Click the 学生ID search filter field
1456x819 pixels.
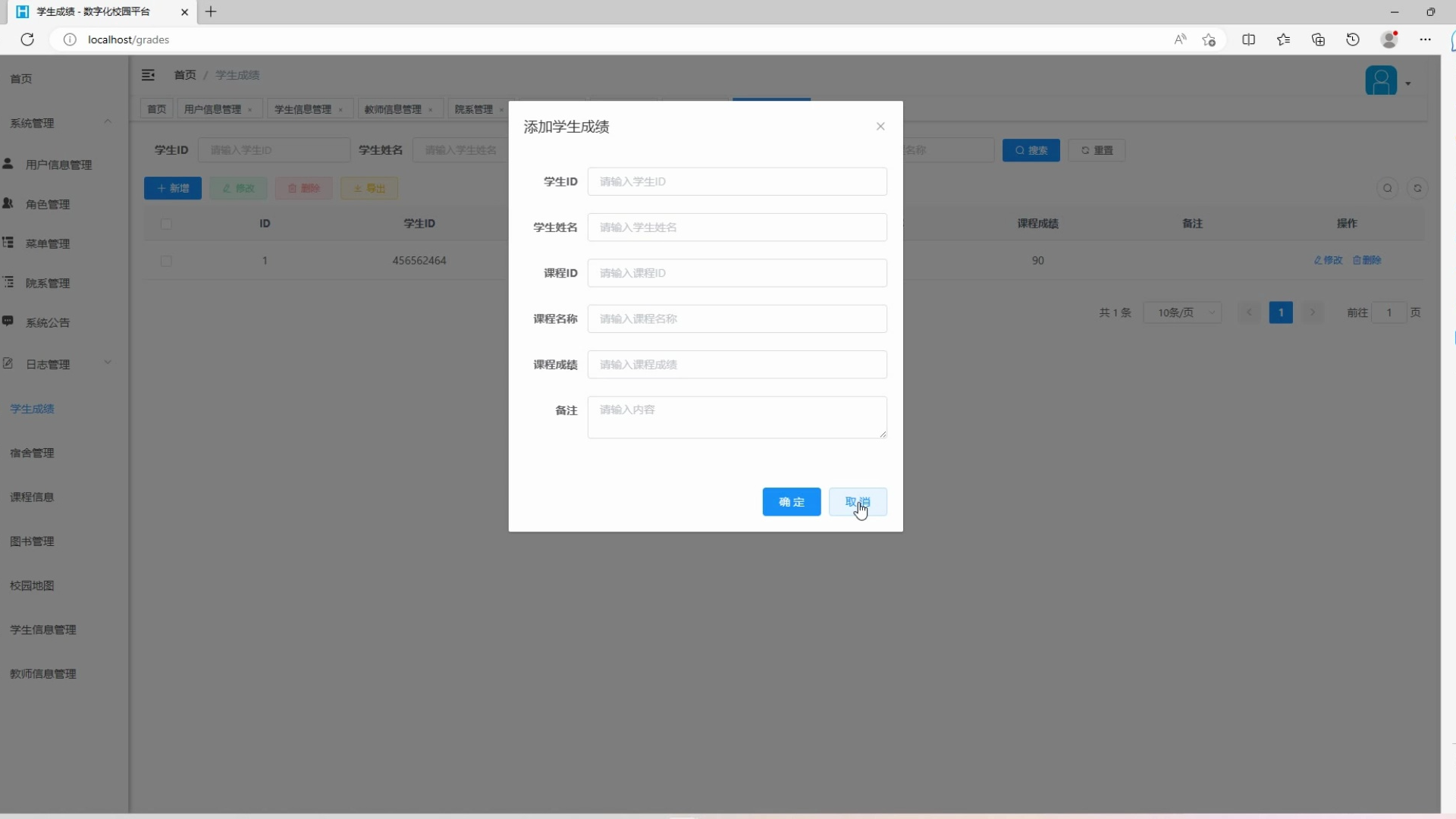(x=274, y=150)
